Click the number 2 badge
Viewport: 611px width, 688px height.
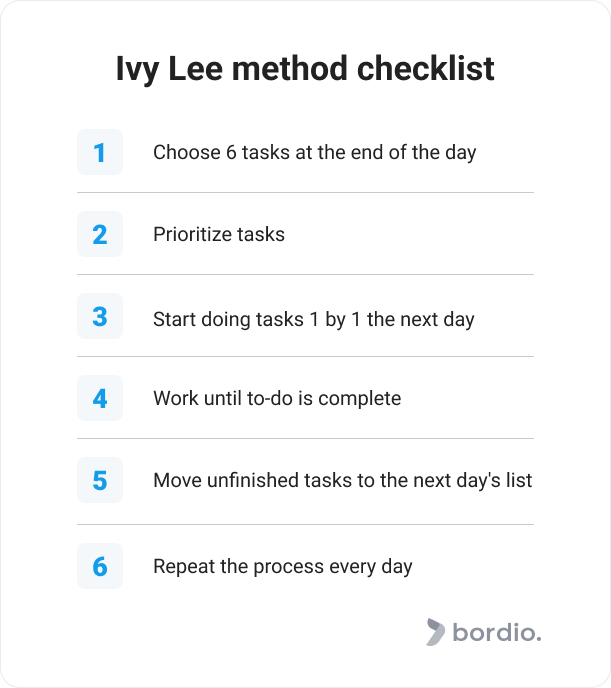(x=100, y=234)
